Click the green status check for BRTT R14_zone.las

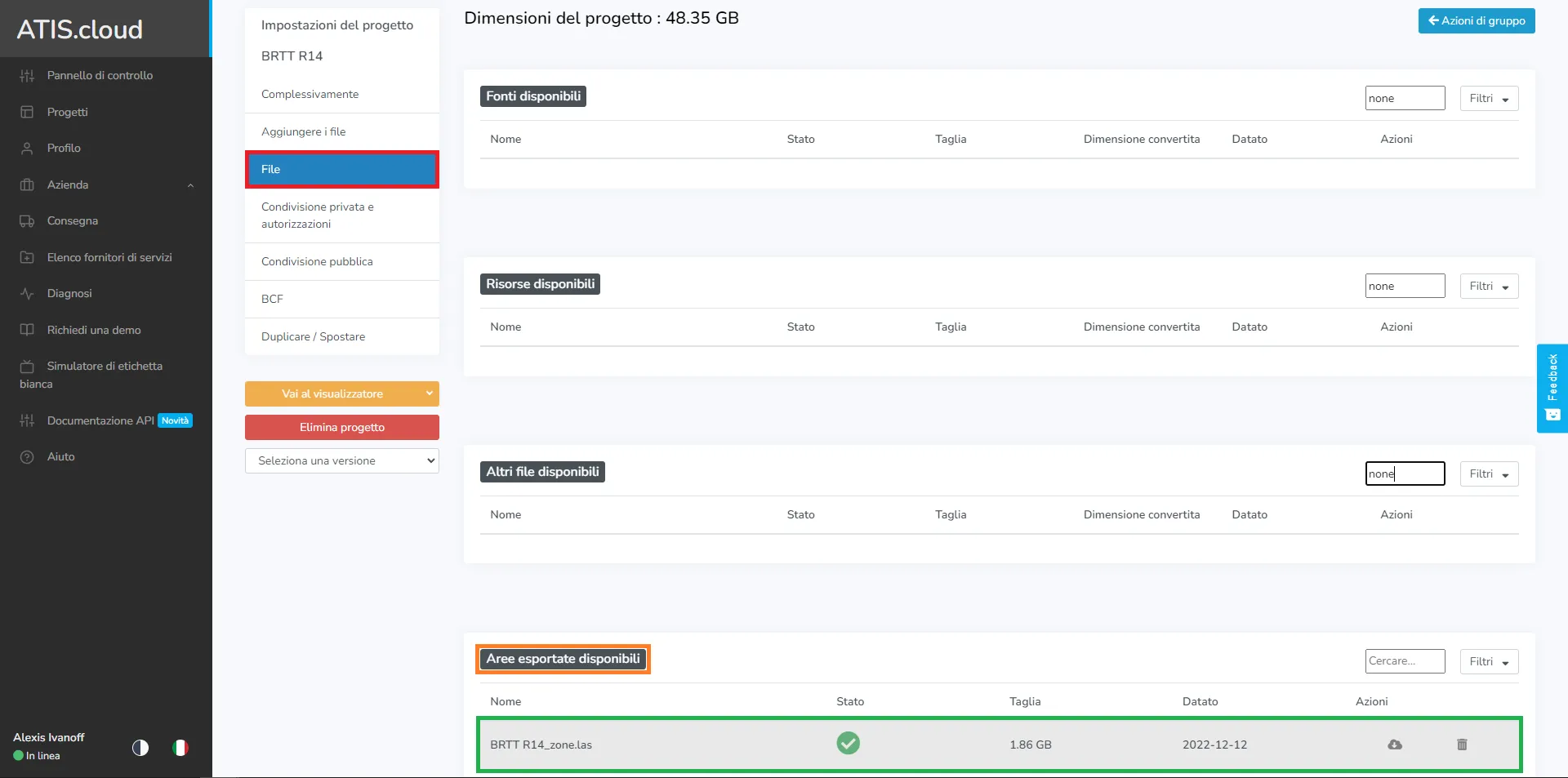(x=849, y=743)
